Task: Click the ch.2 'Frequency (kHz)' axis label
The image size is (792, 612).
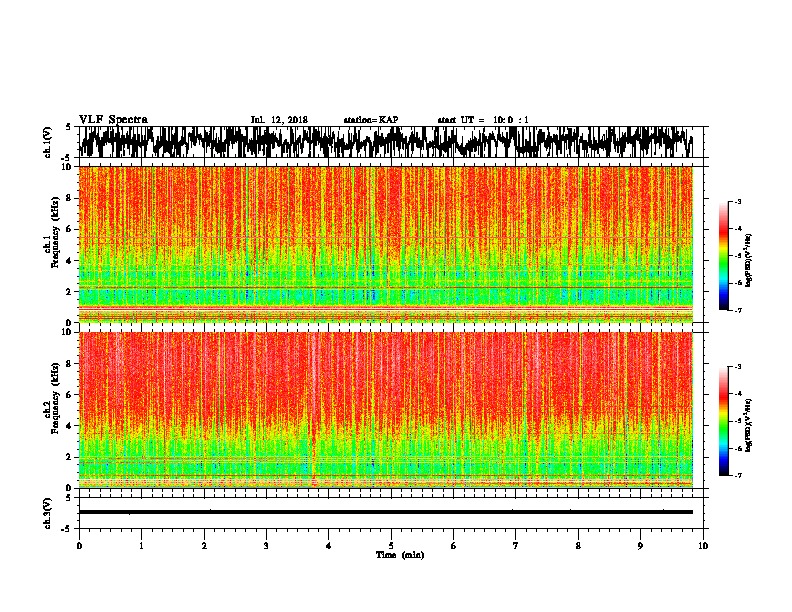Action: pyautogui.click(x=55, y=397)
